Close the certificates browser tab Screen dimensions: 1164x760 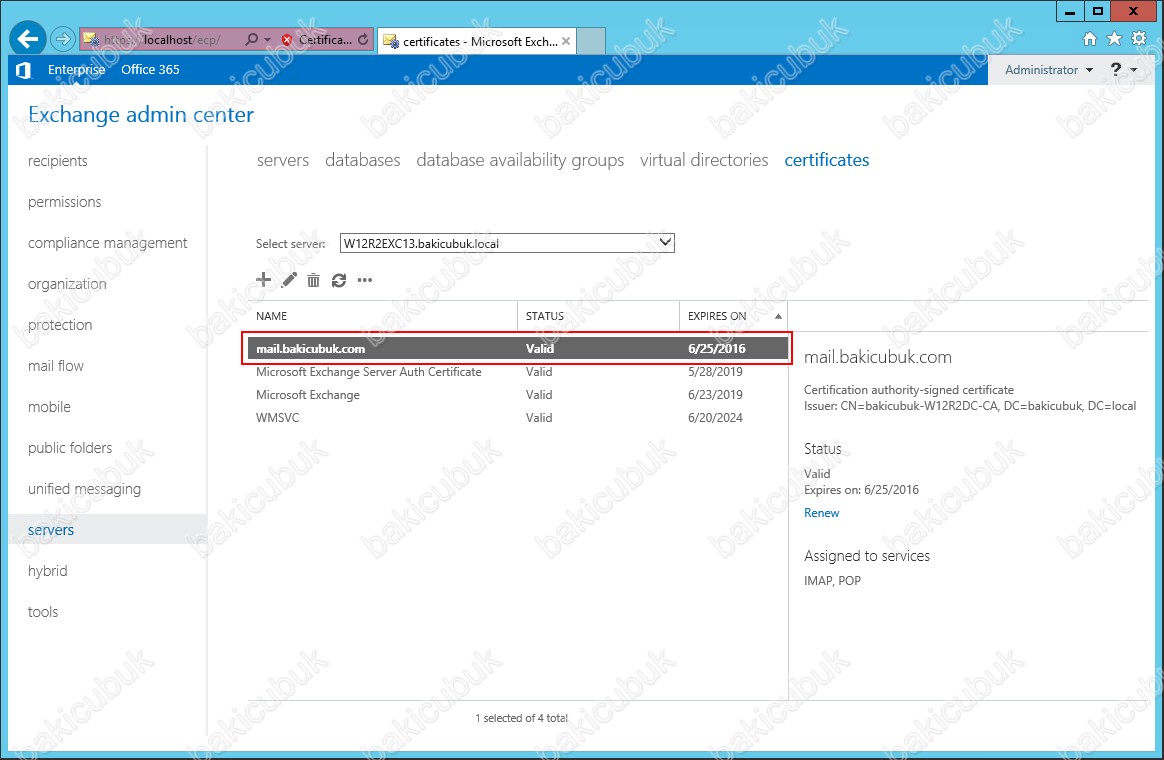(566, 41)
